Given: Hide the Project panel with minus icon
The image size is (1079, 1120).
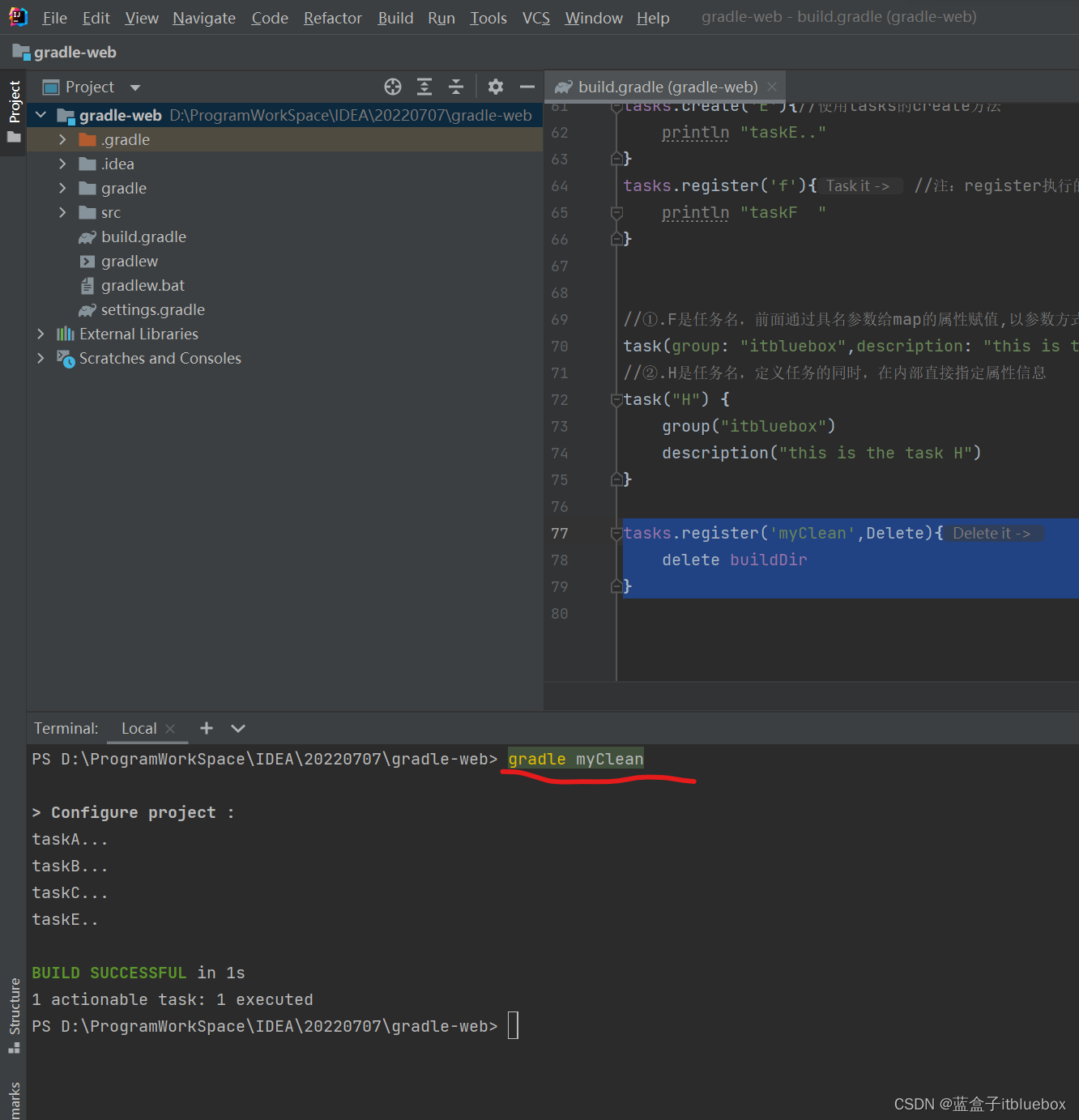Looking at the screenshot, I should click(527, 87).
